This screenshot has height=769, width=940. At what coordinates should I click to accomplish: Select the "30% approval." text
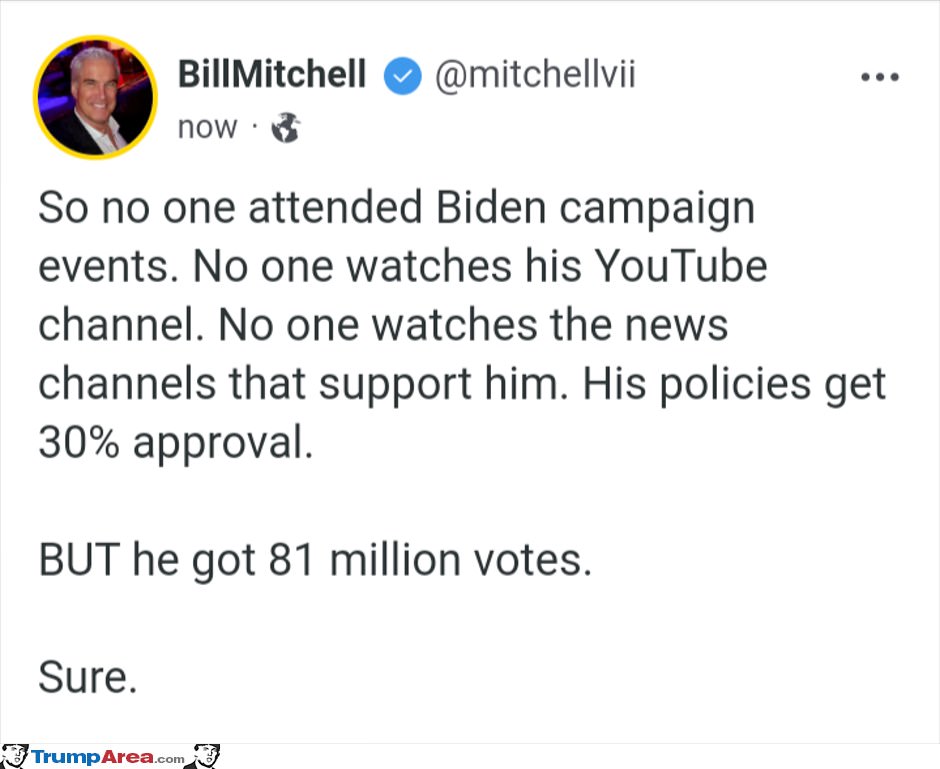[176, 444]
